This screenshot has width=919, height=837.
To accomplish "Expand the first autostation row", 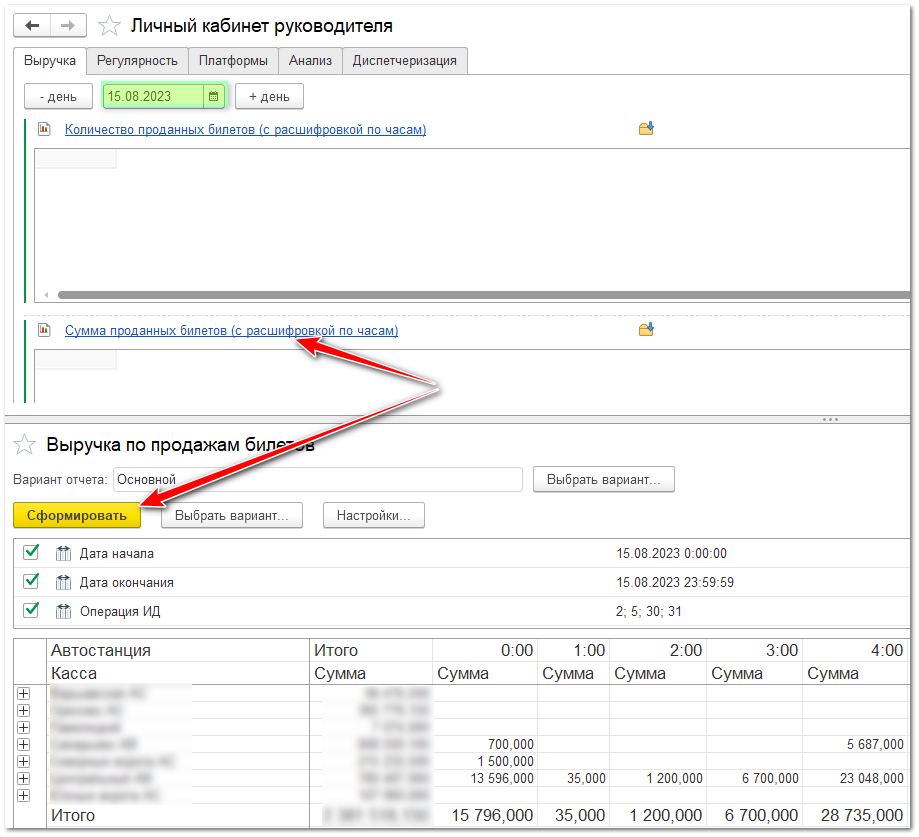I will pyautogui.click(x=24, y=693).
